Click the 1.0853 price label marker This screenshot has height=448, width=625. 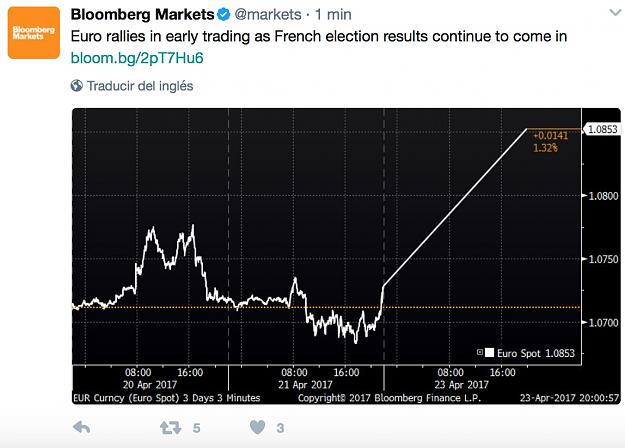click(x=602, y=129)
